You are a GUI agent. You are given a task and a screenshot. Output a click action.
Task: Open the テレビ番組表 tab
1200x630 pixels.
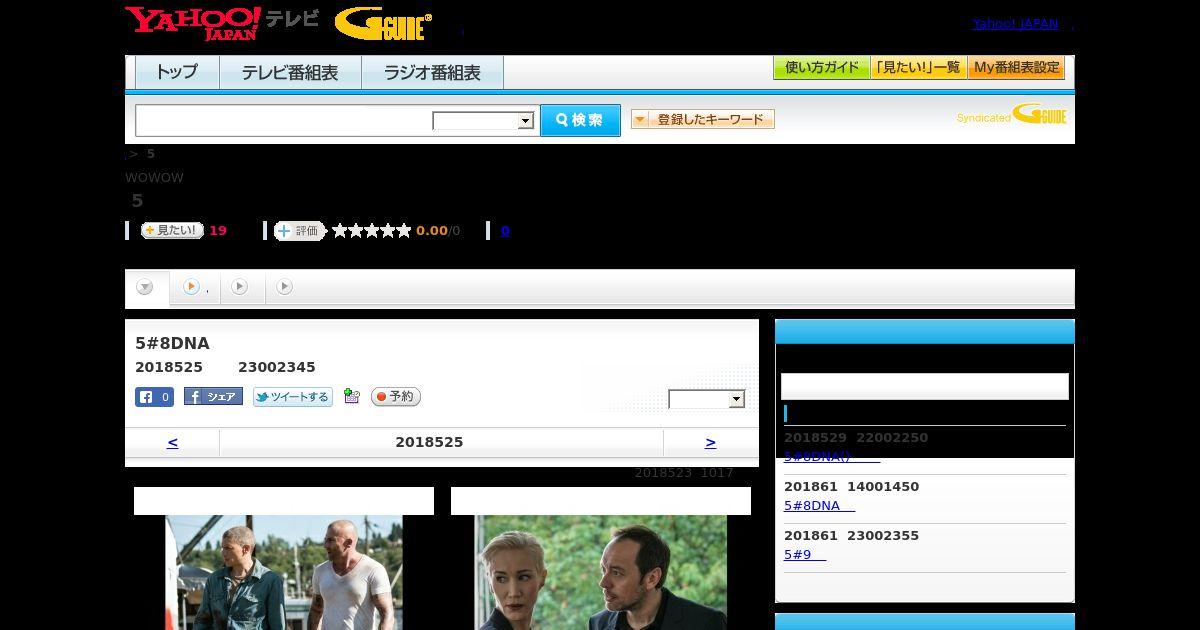coord(290,73)
